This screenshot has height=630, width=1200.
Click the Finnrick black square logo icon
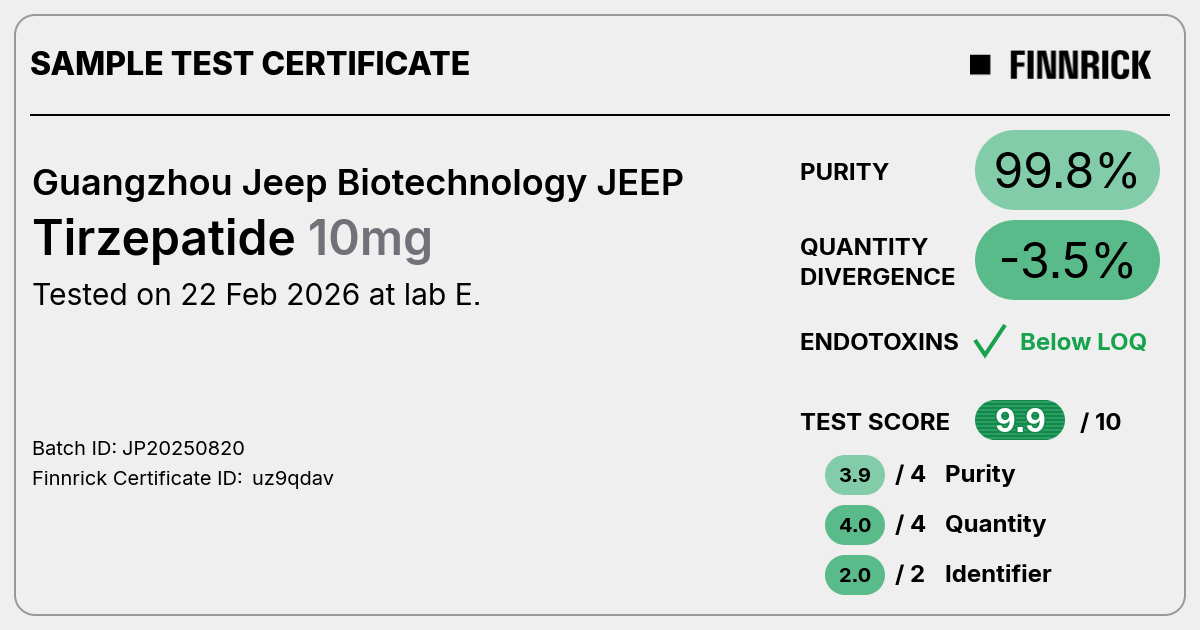(x=980, y=65)
